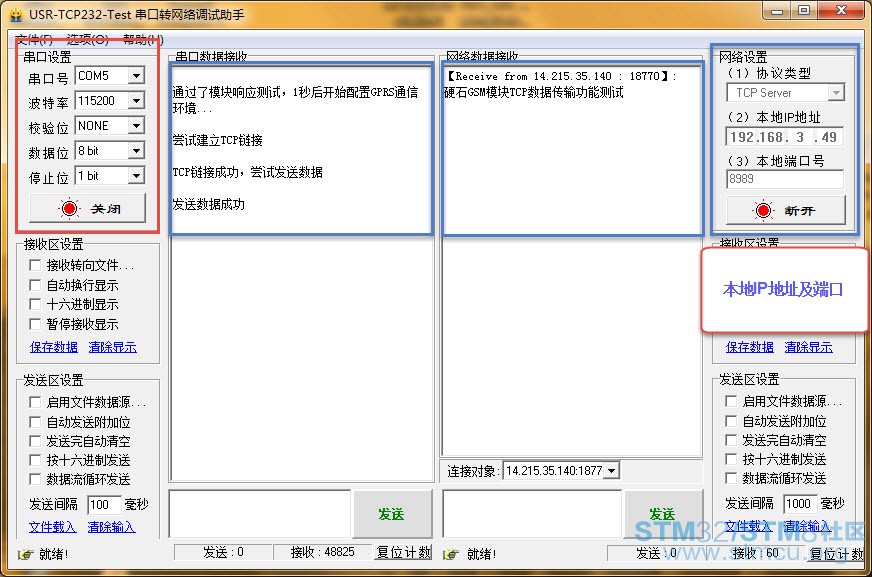The width and height of the screenshot is (872, 577).
Task: Click the text 发送数据成功 in serial log
Action: click(x=209, y=204)
